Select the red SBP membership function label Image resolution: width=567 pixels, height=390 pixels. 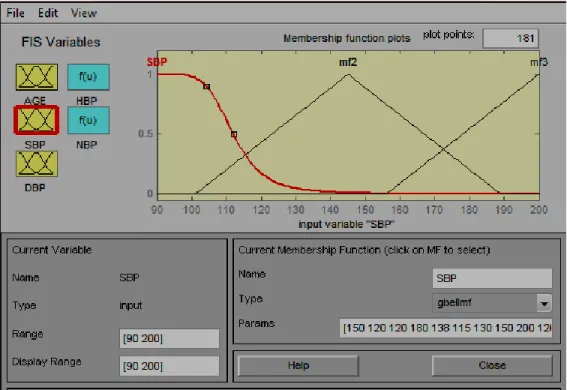pos(157,62)
